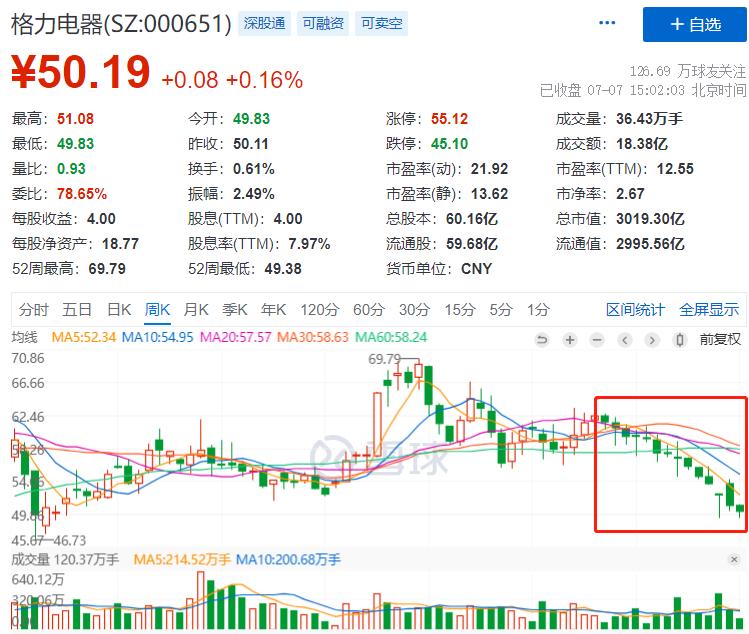Click the 46.73 low marker on chart
Viewport: 749px width, 634px height.
pyautogui.click(x=70, y=540)
